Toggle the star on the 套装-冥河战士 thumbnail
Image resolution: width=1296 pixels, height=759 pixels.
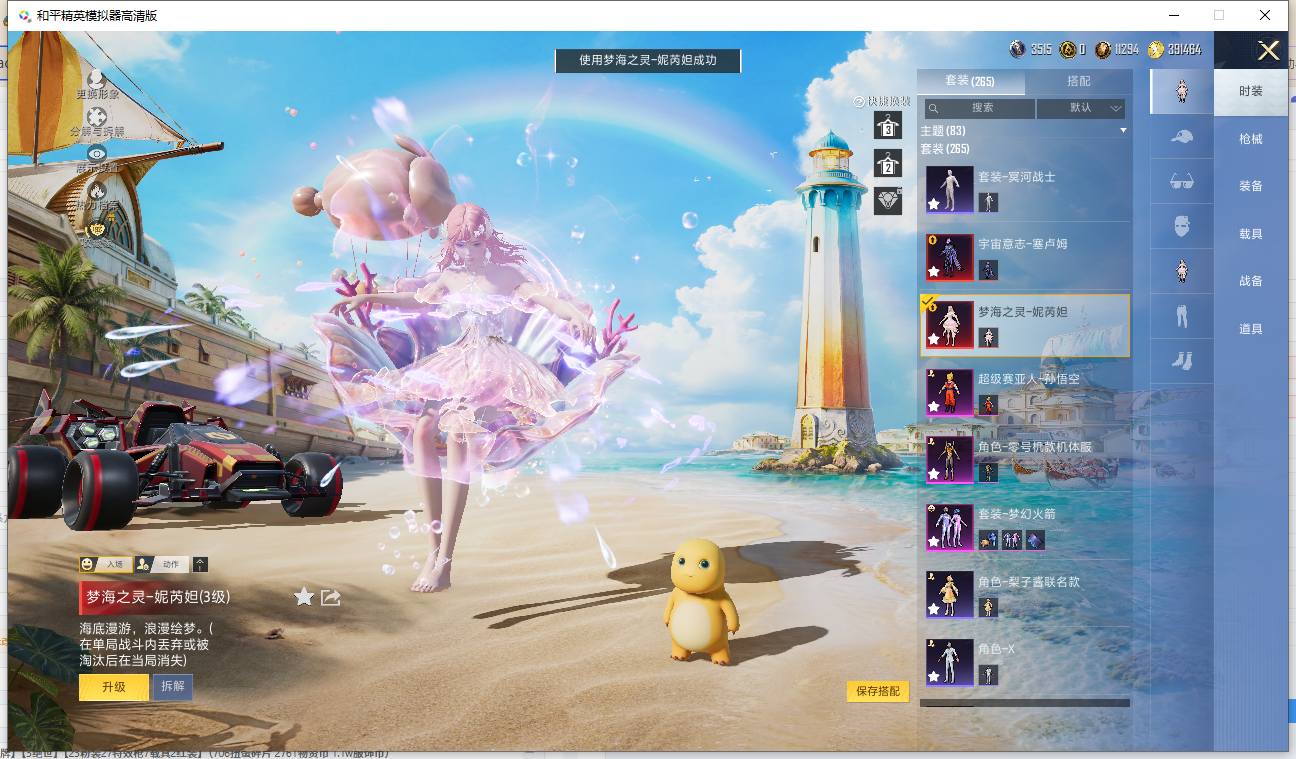pyautogui.click(x=934, y=204)
